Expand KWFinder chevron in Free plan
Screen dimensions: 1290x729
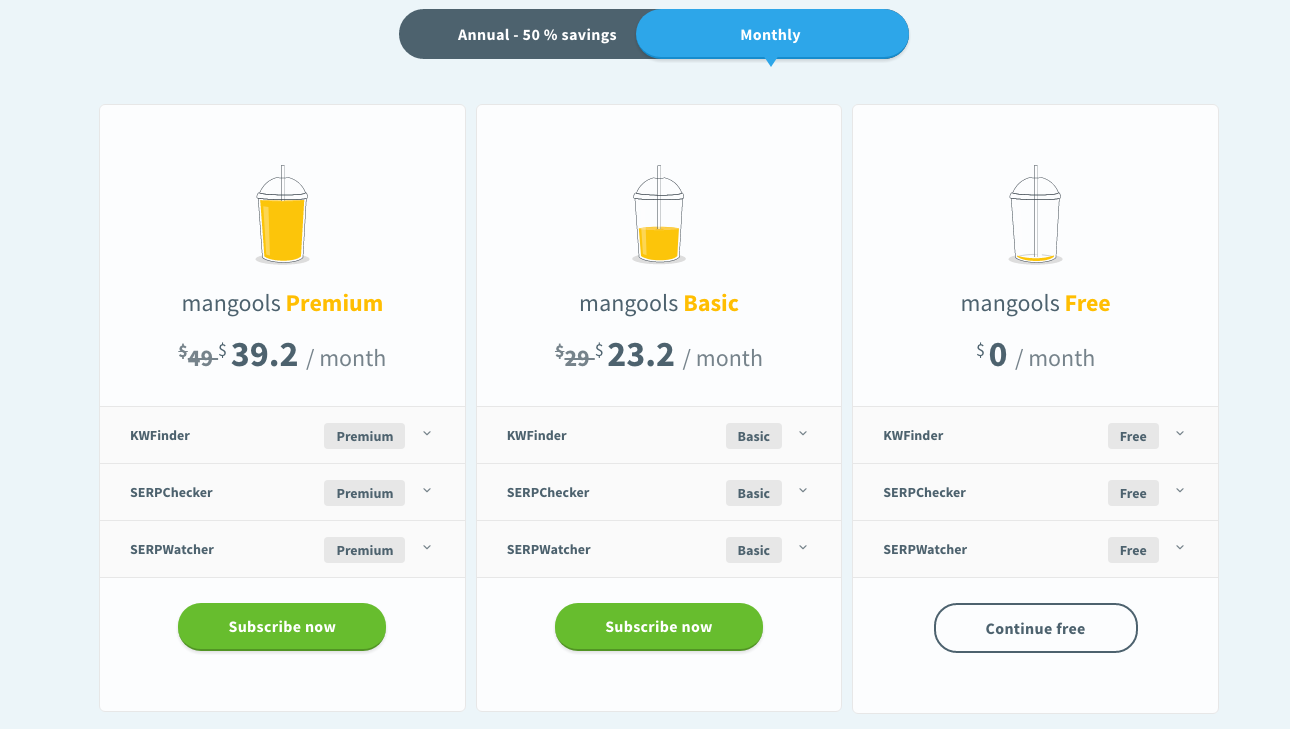tap(1180, 434)
